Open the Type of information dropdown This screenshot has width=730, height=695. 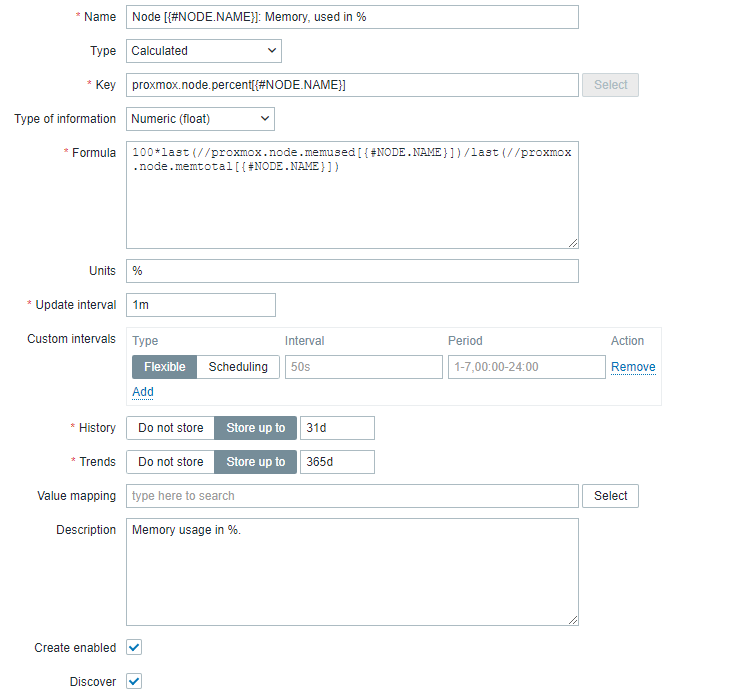point(200,119)
